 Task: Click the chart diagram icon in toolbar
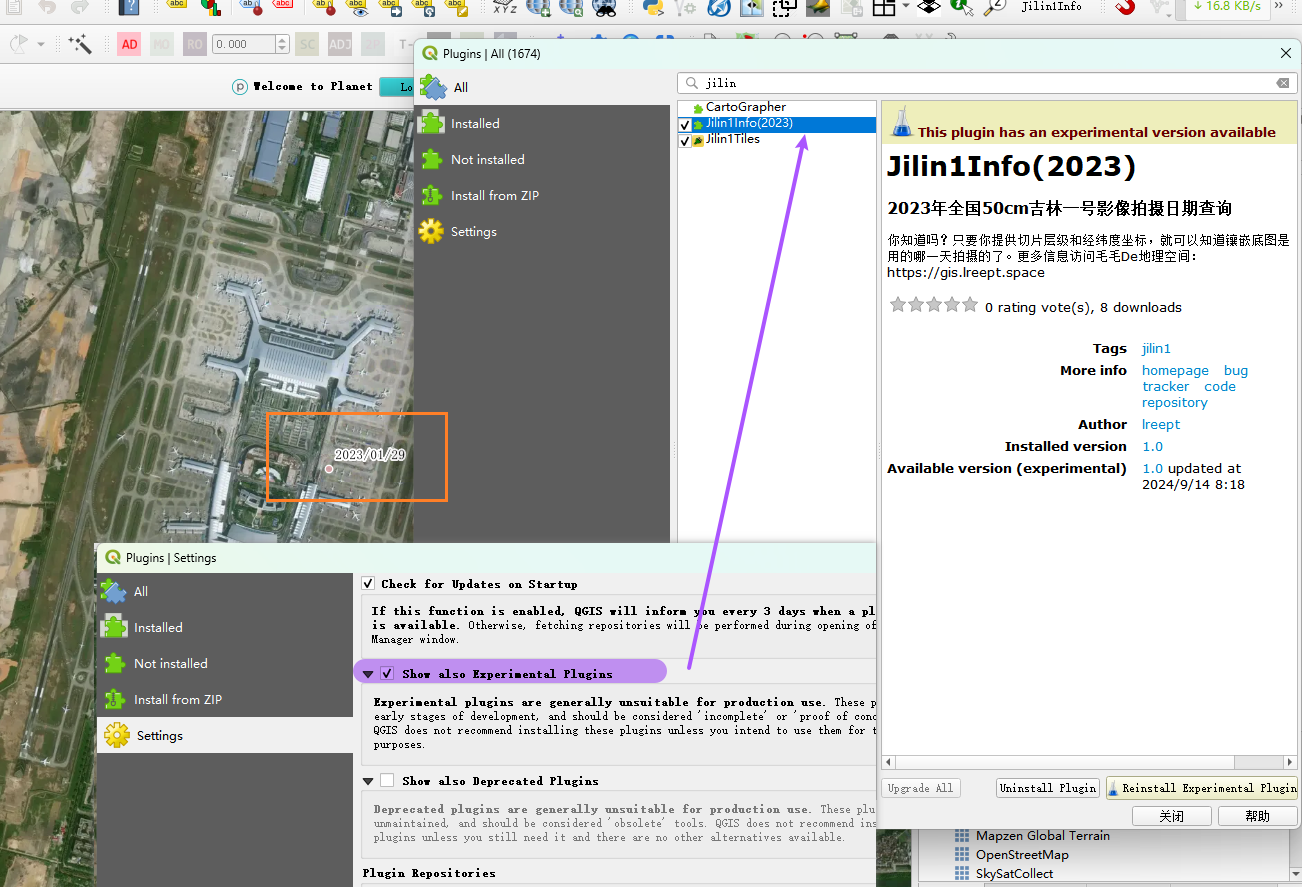click(211, 7)
